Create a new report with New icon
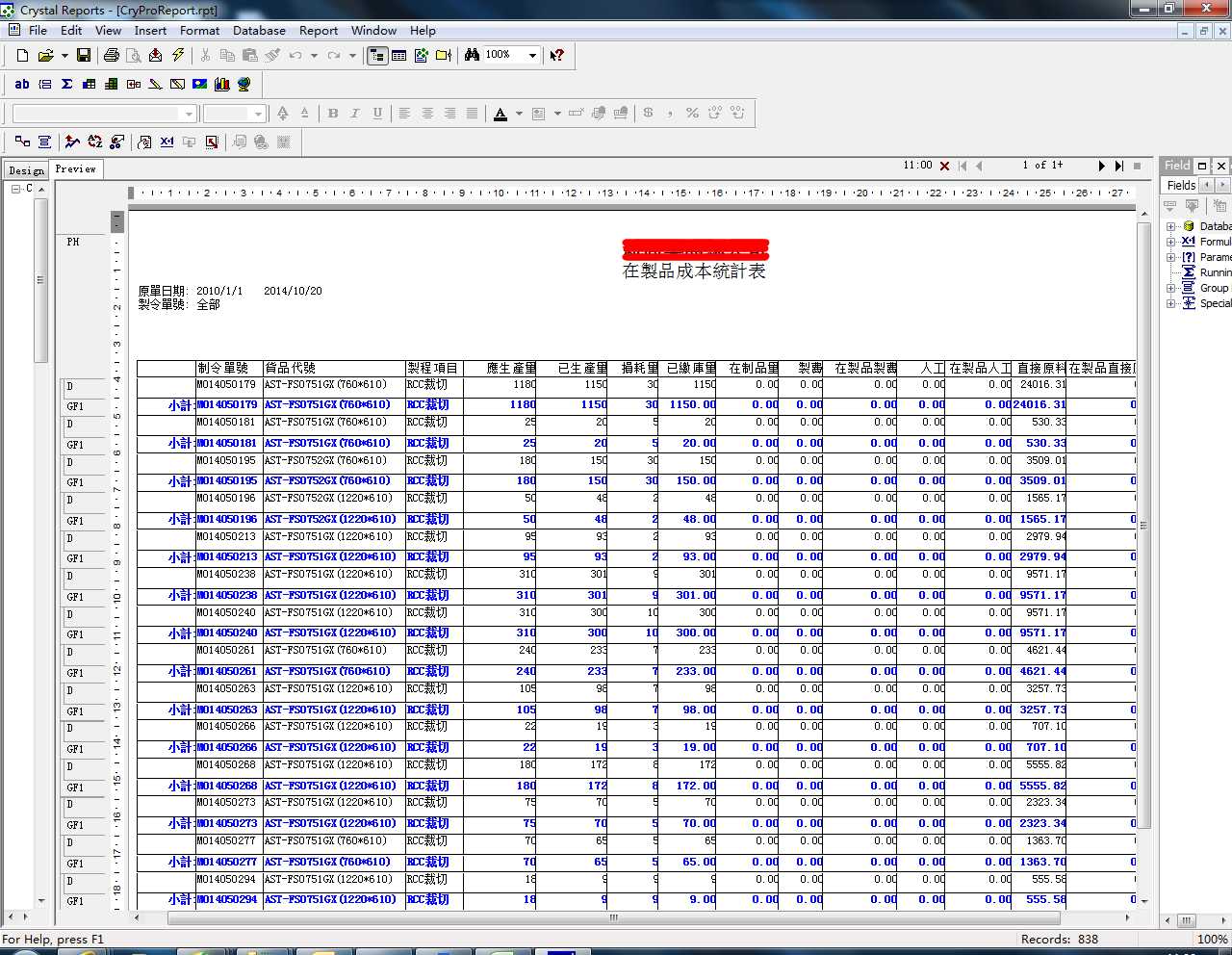Viewport: 1232px width, 955px height. tap(22, 55)
